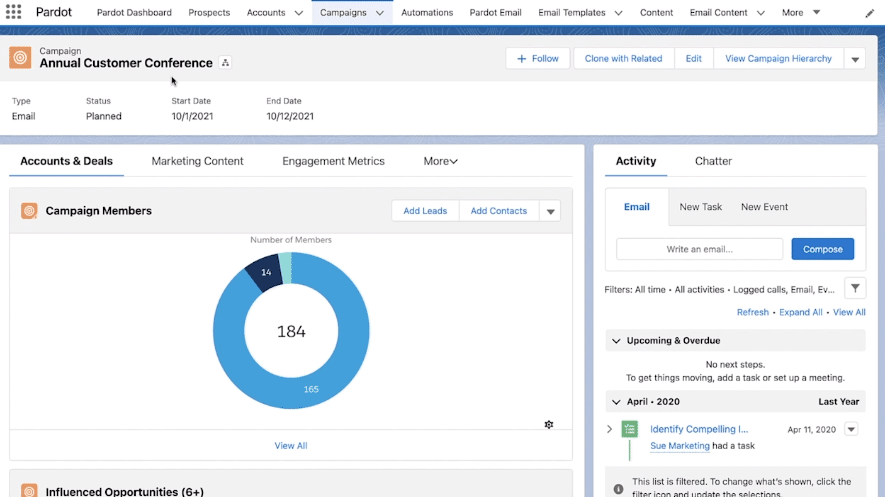Click the dark navy chart segment labeled 14
Viewport: 885px width, 497px height.
point(265,272)
